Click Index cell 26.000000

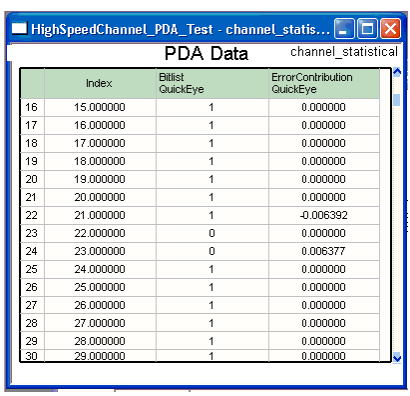click(100, 305)
